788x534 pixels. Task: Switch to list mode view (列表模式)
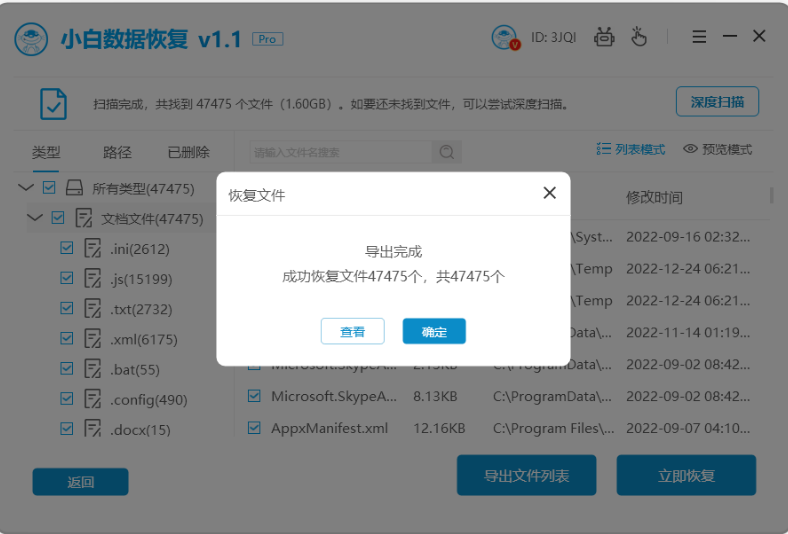(630, 149)
